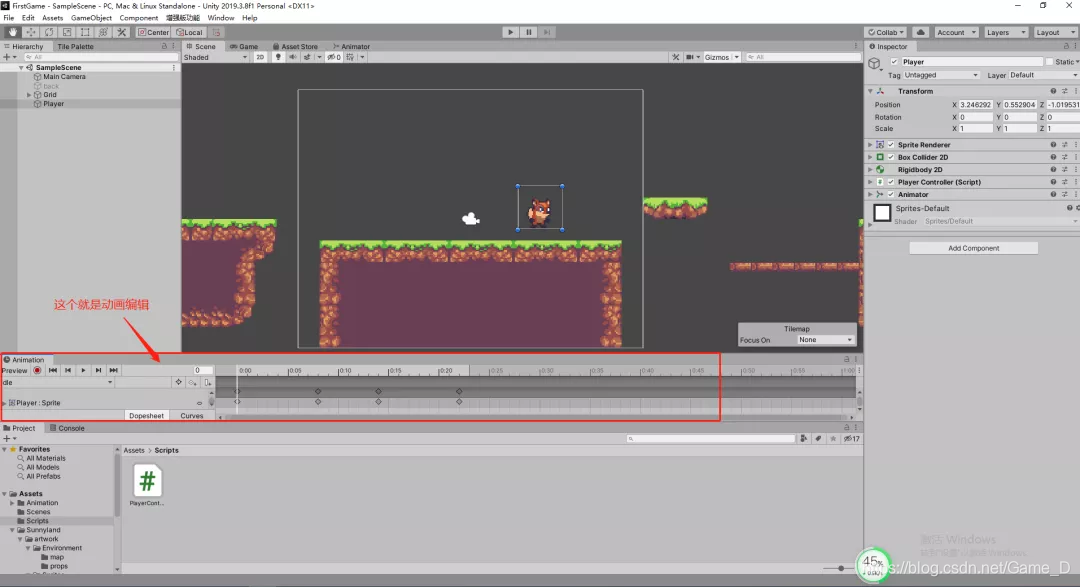
Task: Go to previous keyframe
Action: (68, 371)
